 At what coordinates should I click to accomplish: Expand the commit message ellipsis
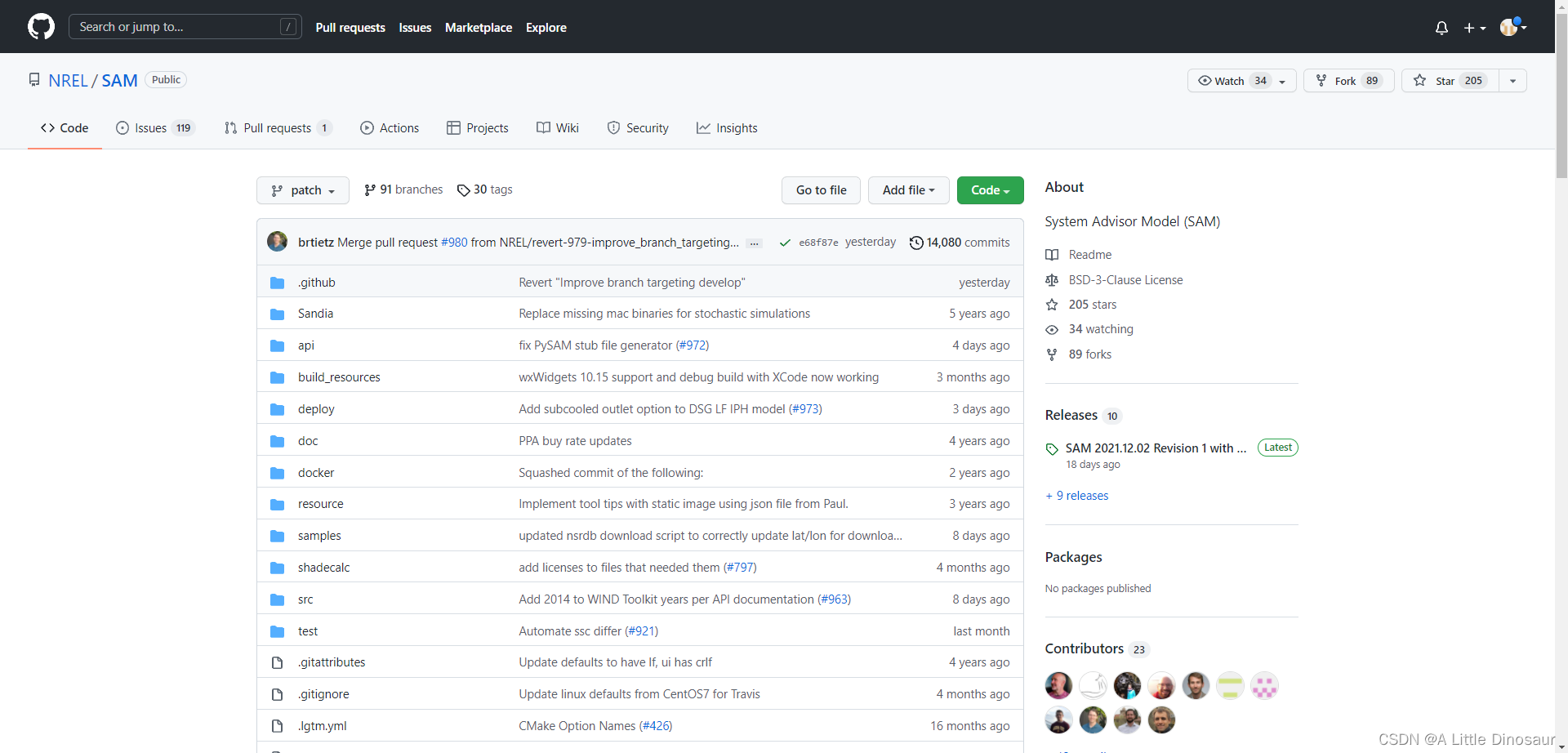(755, 243)
